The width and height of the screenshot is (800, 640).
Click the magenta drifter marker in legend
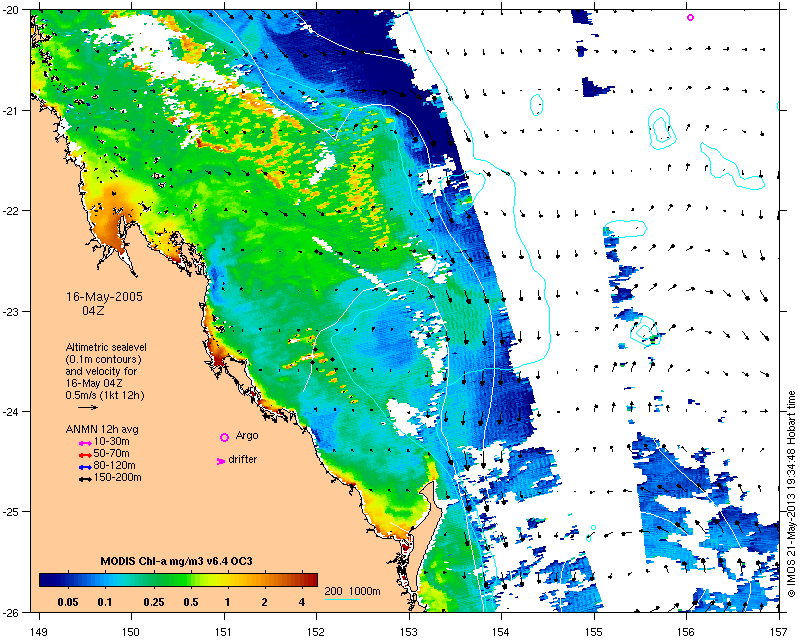click(x=221, y=461)
